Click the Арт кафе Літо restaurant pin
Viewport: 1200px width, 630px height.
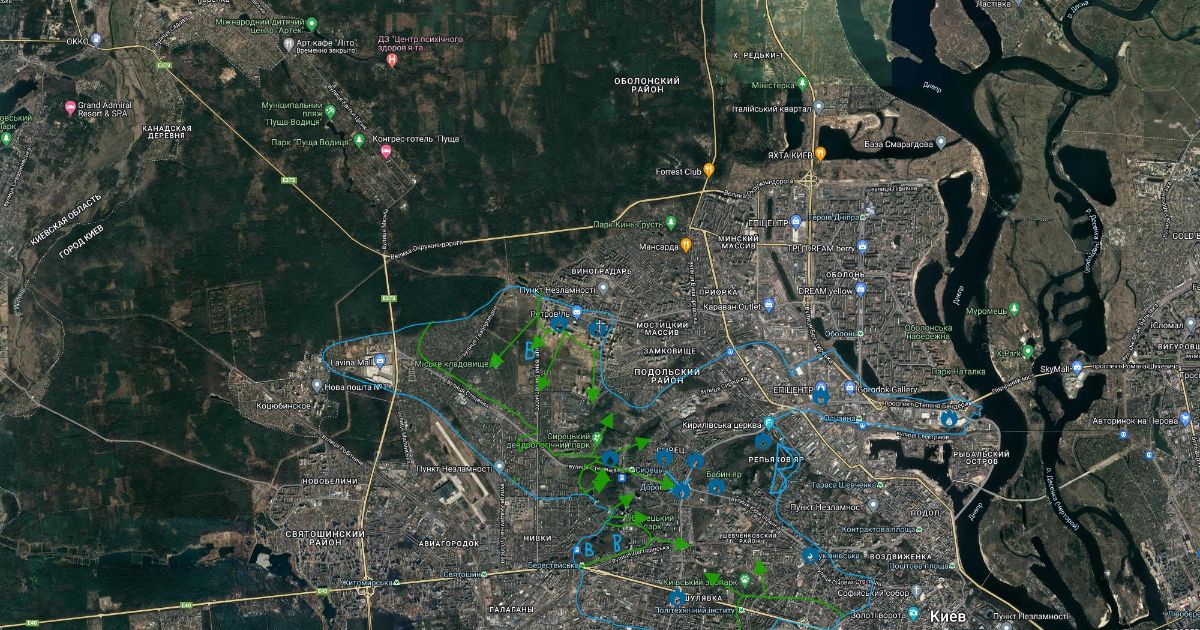point(287,45)
